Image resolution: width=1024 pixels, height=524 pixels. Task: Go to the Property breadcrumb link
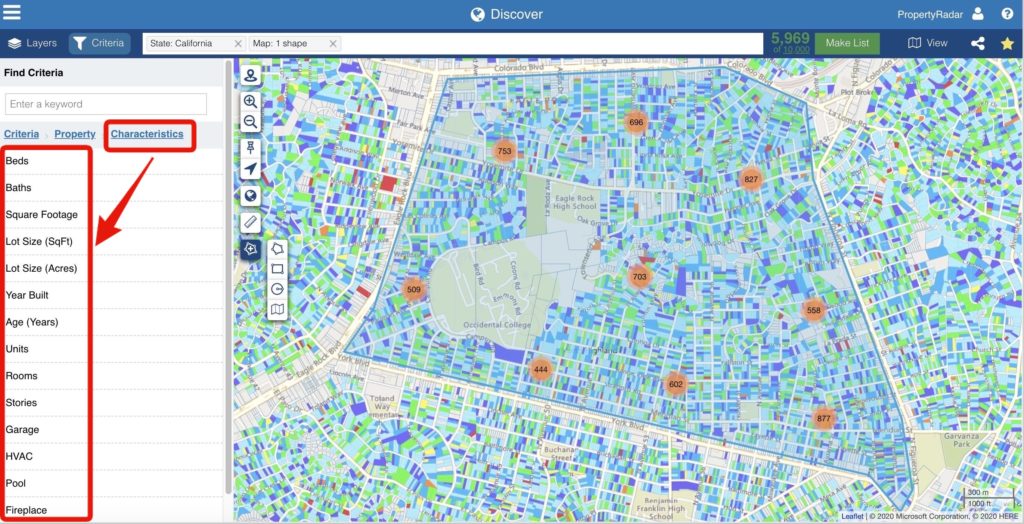tap(75, 134)
